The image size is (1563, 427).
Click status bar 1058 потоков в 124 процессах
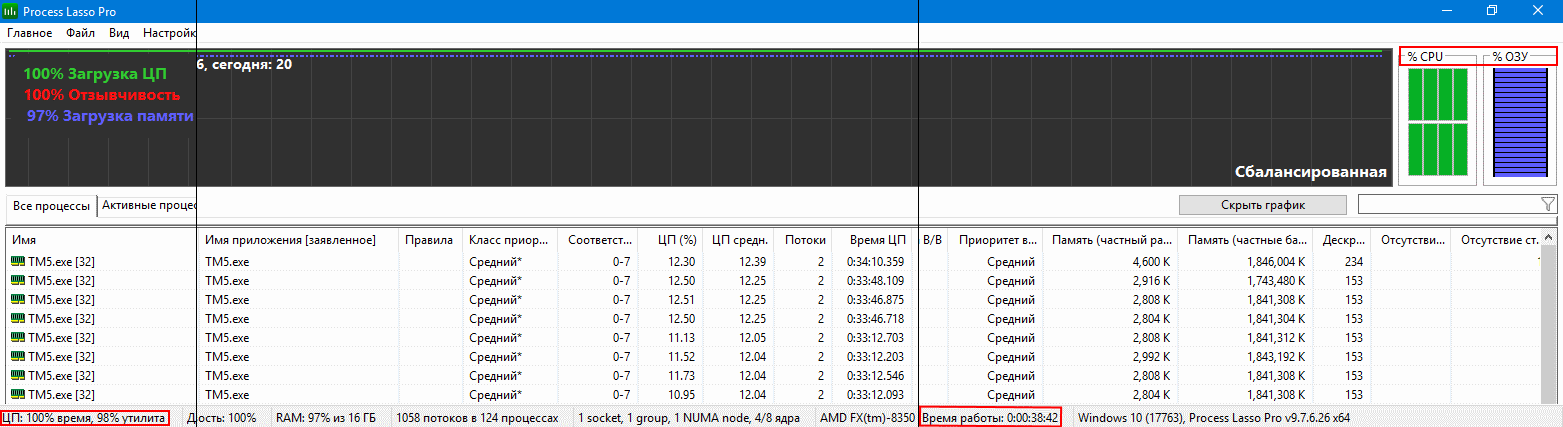477,417
